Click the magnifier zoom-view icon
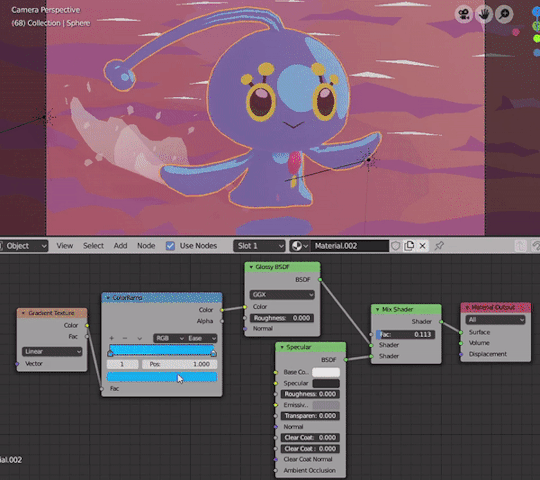Image resolution: width=540 pixels, height=480 pixels. tap(504, 14)
